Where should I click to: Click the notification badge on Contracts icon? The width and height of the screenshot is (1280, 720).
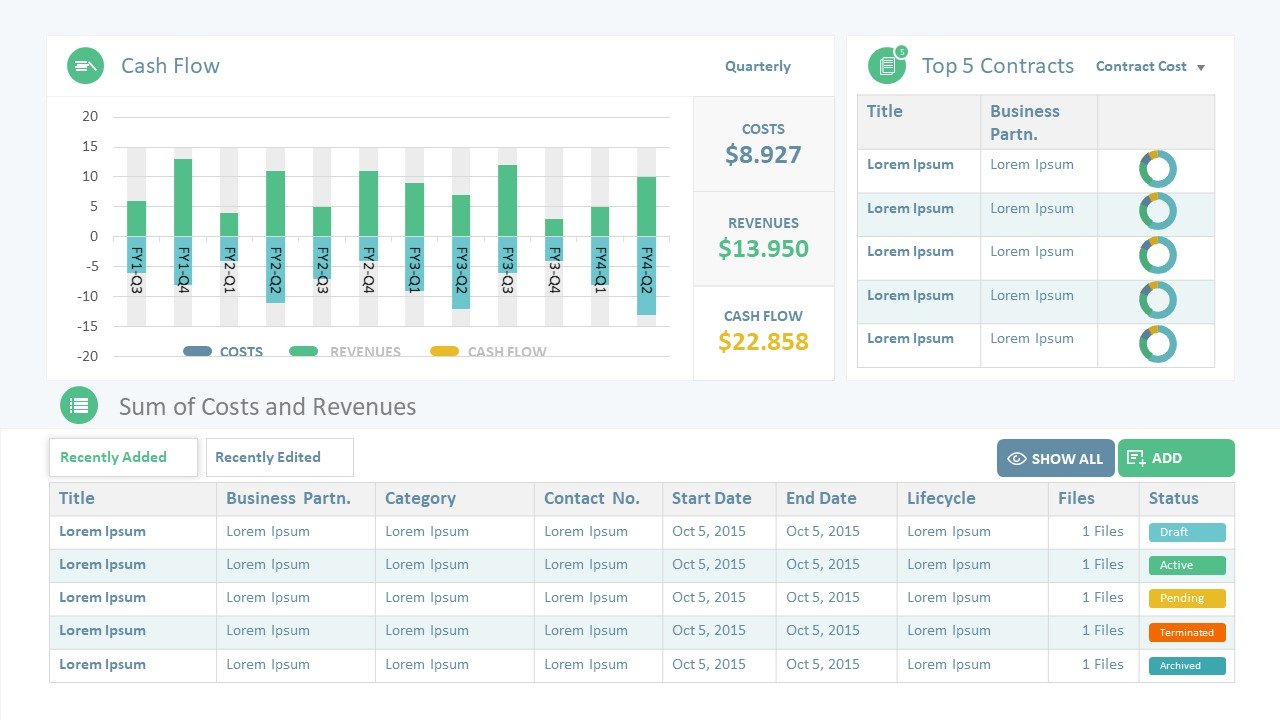(901, 51)
